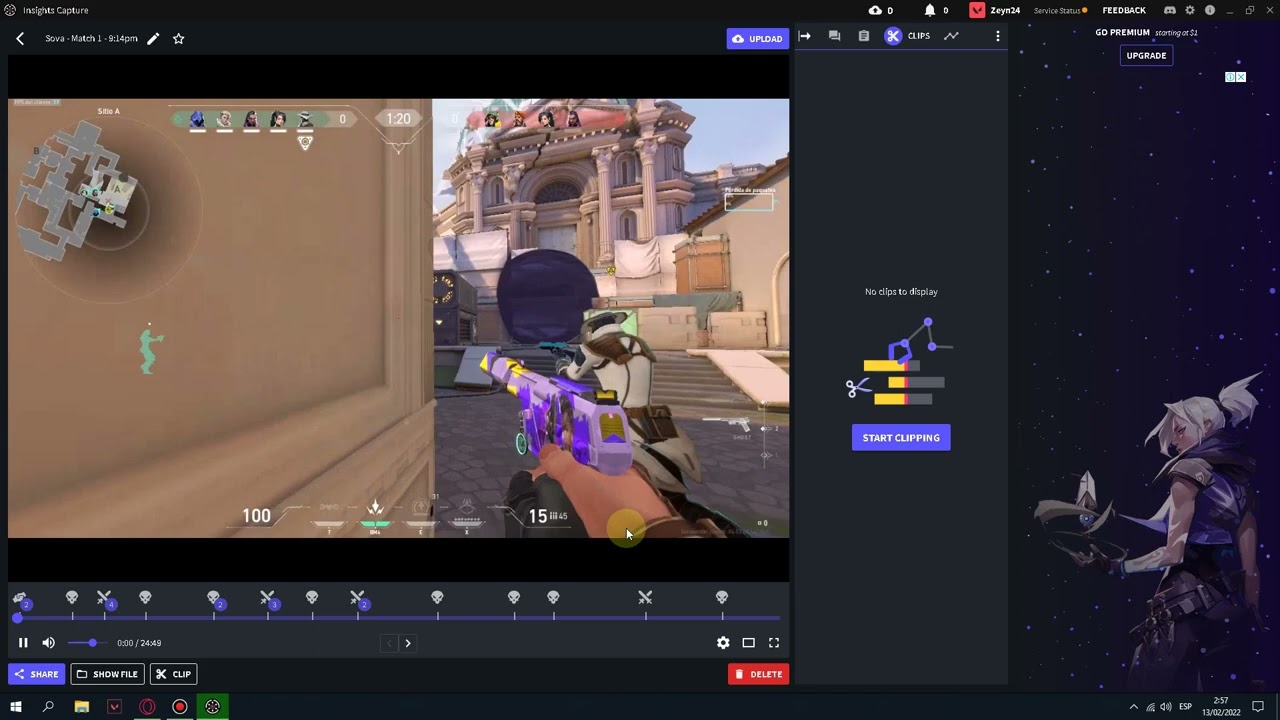
Task: Delete the recording with Delete button
Action: tap(758, 674)
